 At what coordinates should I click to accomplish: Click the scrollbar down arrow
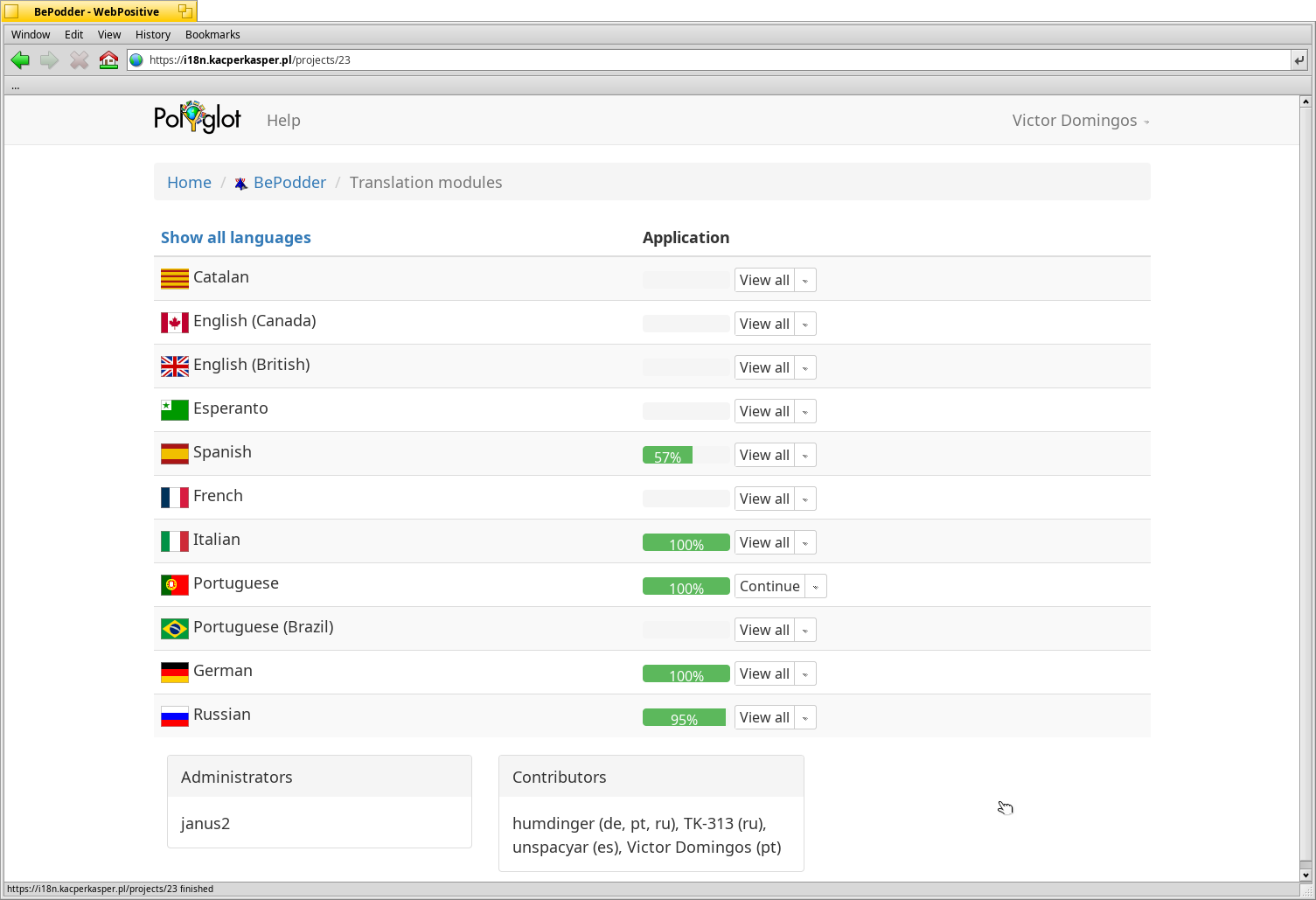click(1306, 875)
